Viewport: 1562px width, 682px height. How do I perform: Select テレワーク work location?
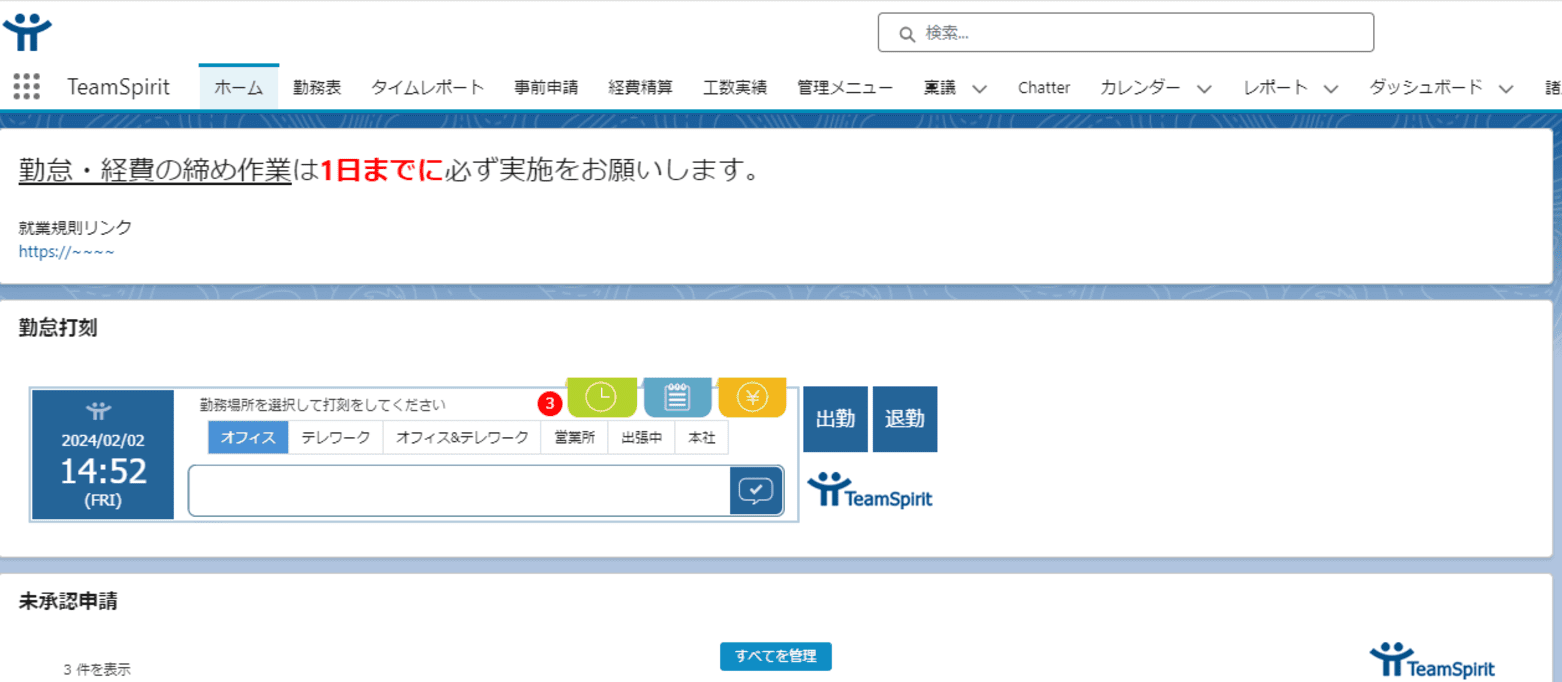point(335,438)
